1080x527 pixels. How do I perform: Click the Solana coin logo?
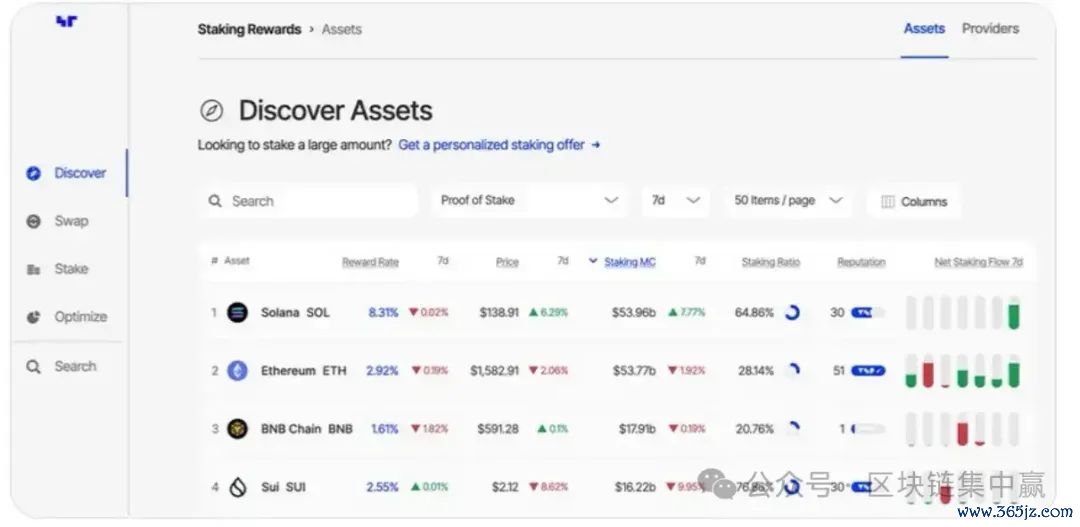[238, 313]
